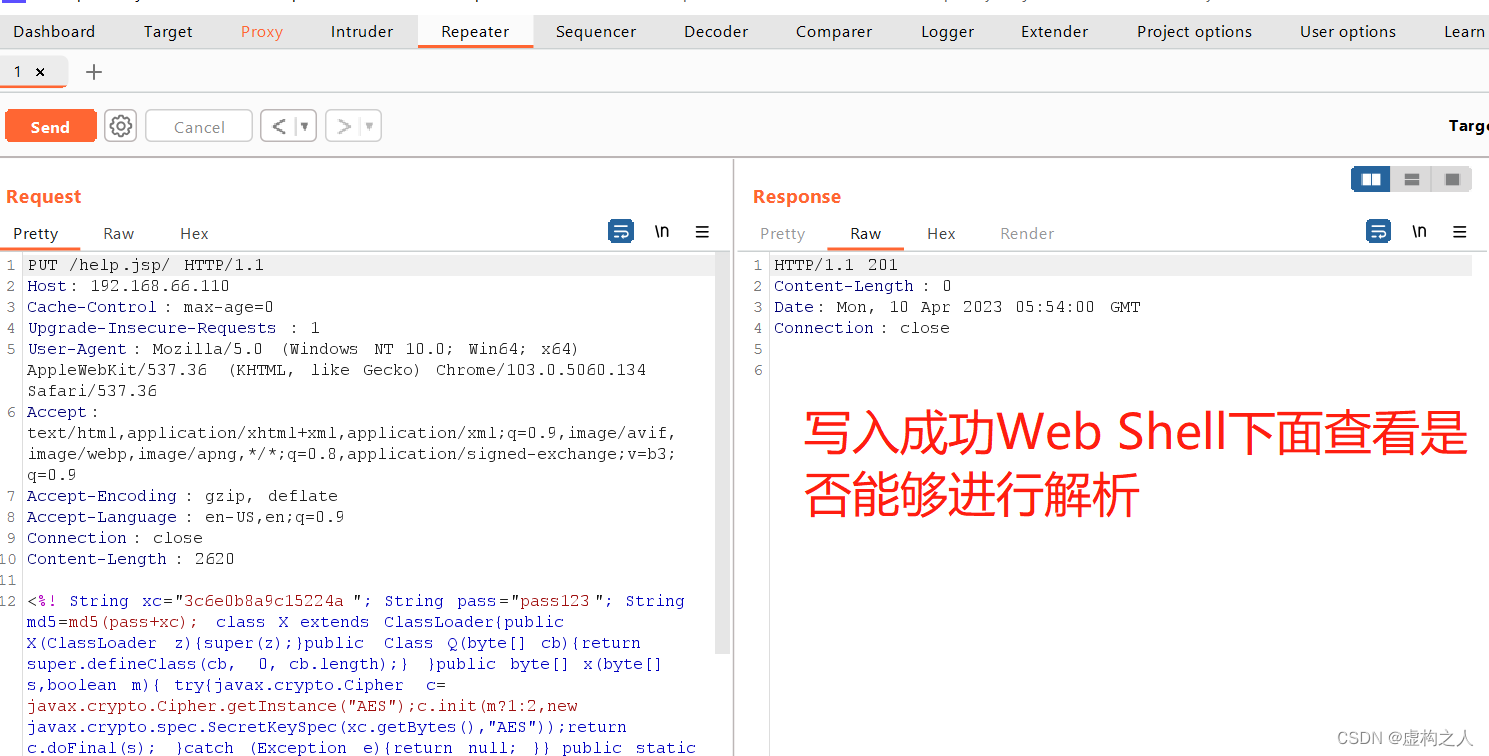This screenshot has width=1489, height=756.
Task: Select Pretty view in Response panel
Action: tap(782, 233)
